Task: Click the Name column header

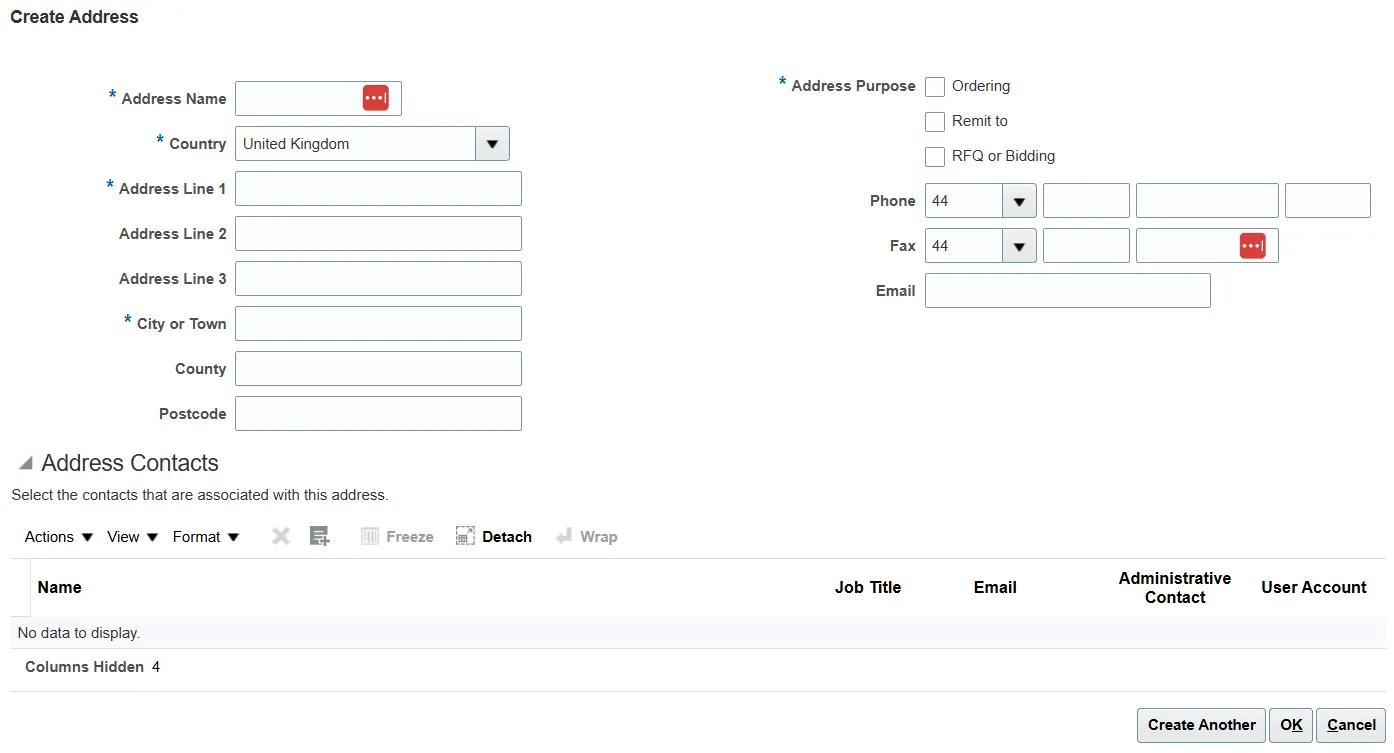Action: [59, 588]
